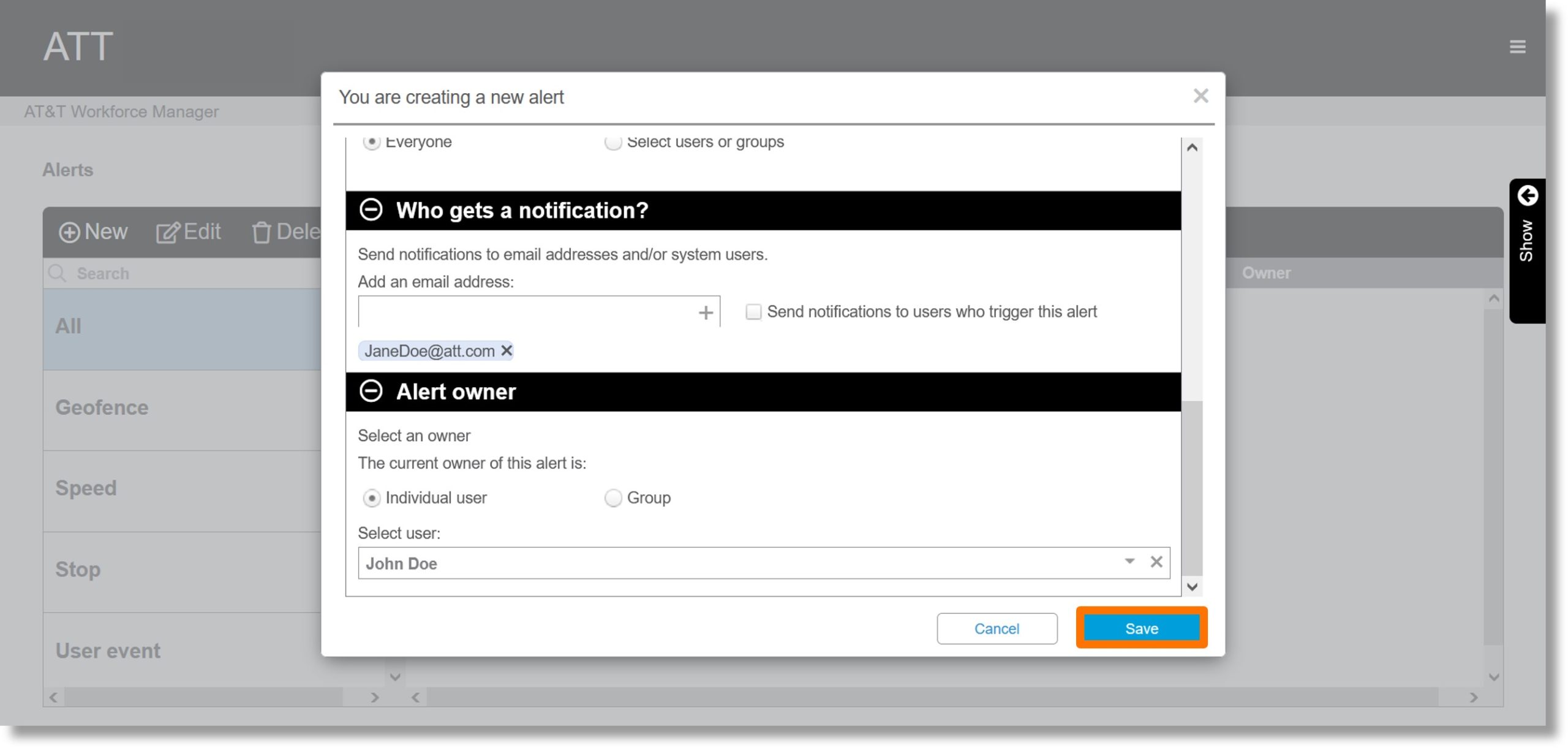Click Delete in the alerts toolbar
This screenshot has width=1568, height=748.
click(x=286, y=232)
